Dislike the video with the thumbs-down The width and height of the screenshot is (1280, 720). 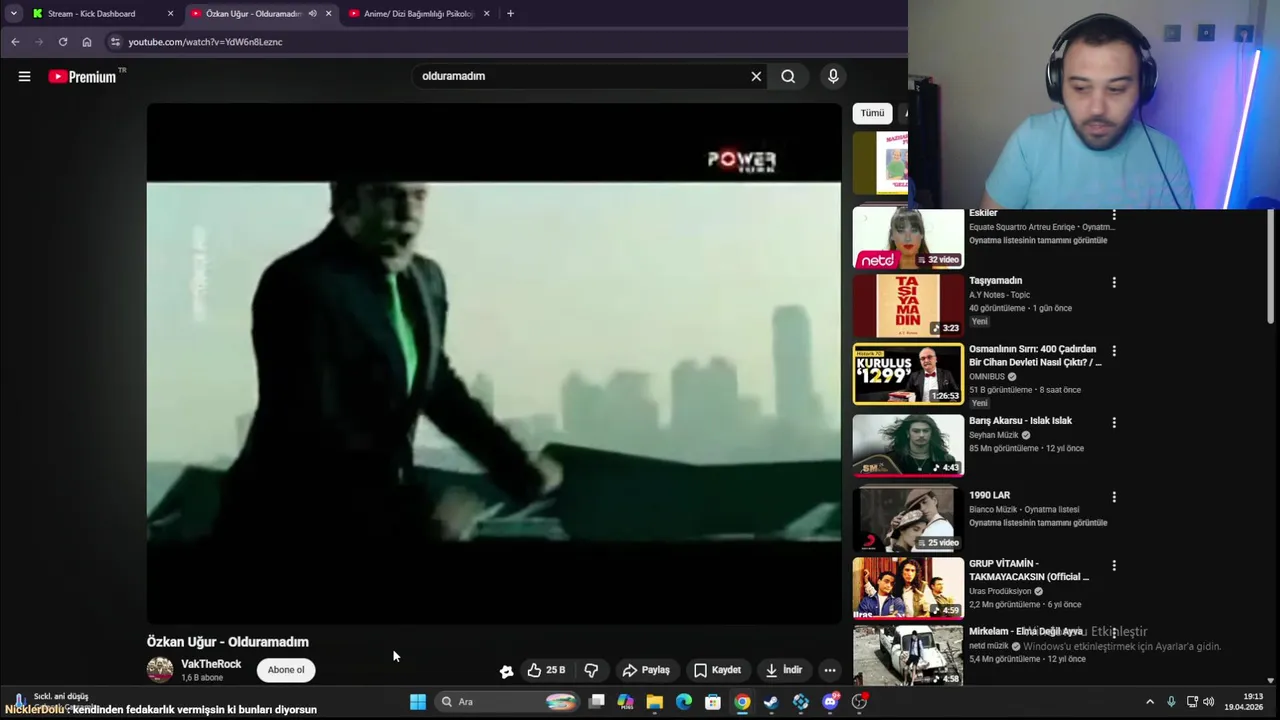pyautogui.click(x=591, y=670)
